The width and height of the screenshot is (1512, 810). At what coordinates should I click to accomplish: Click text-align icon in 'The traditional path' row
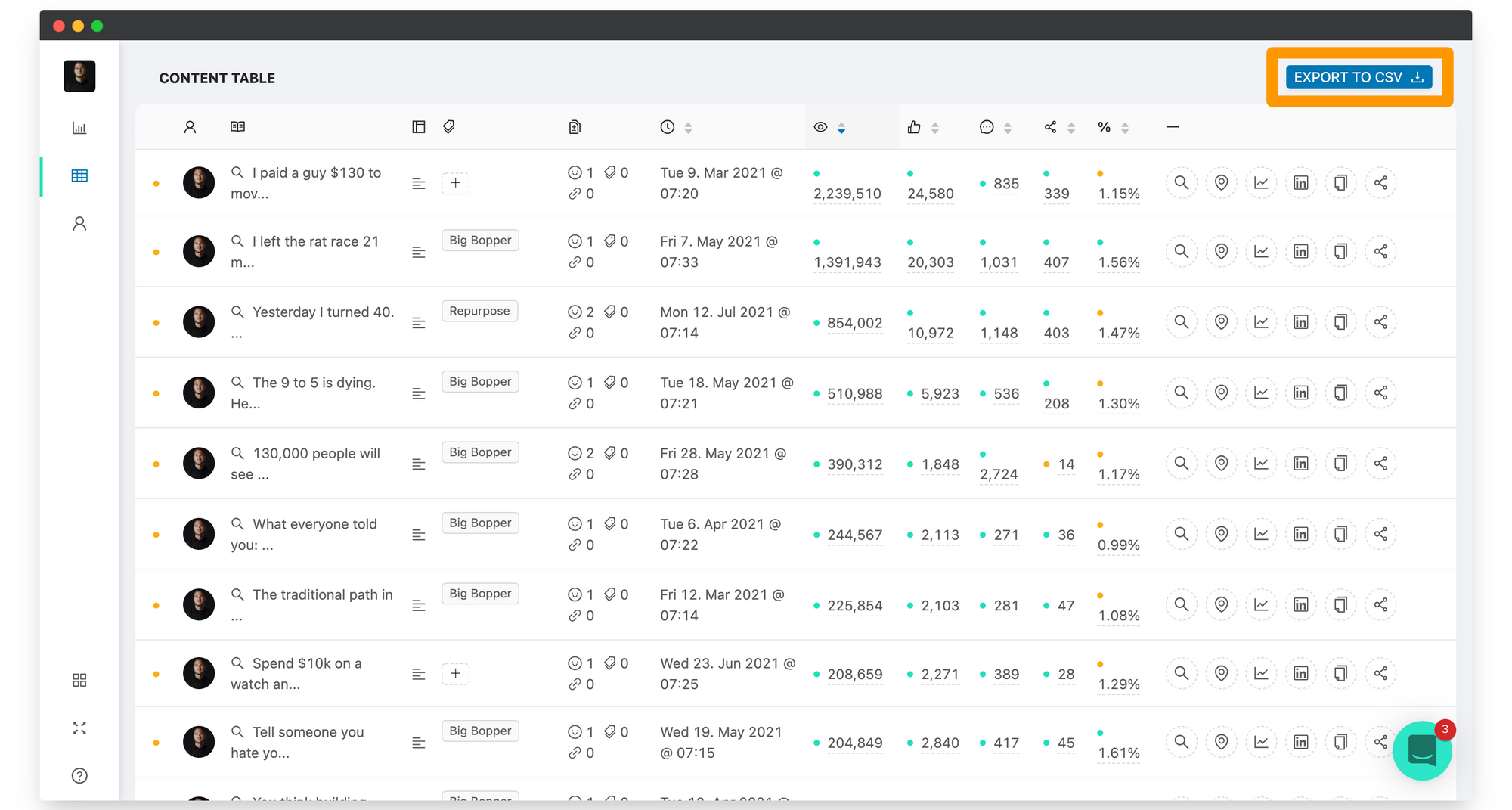[x=419, y=605]
